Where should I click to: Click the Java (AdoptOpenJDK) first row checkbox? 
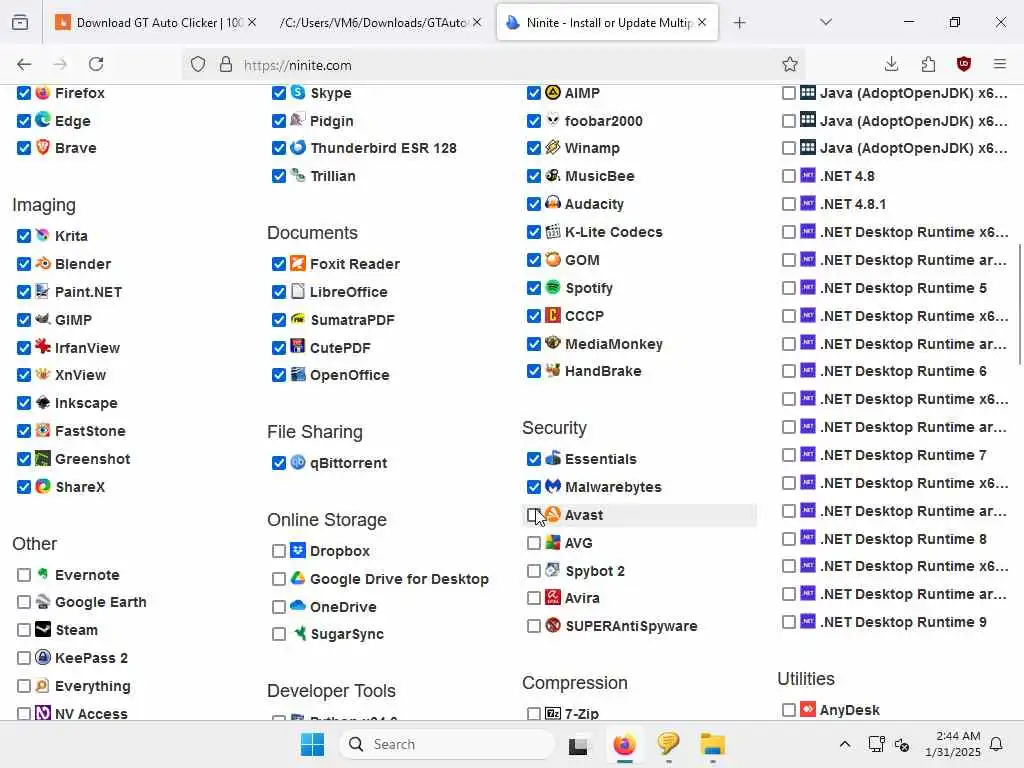click(x=789, y=93)
